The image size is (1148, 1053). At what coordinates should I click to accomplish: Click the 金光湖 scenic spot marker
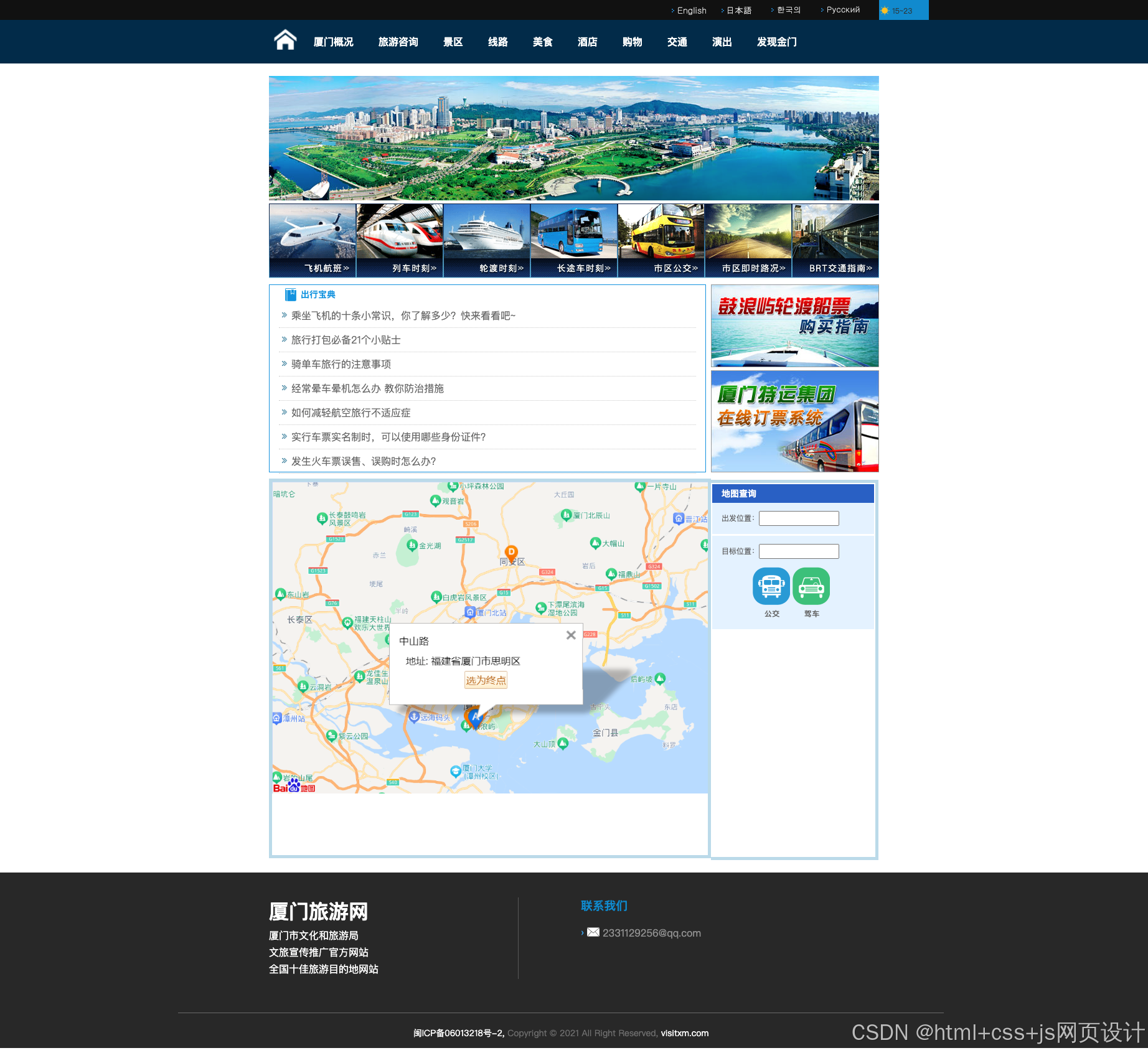coord(412,545)
